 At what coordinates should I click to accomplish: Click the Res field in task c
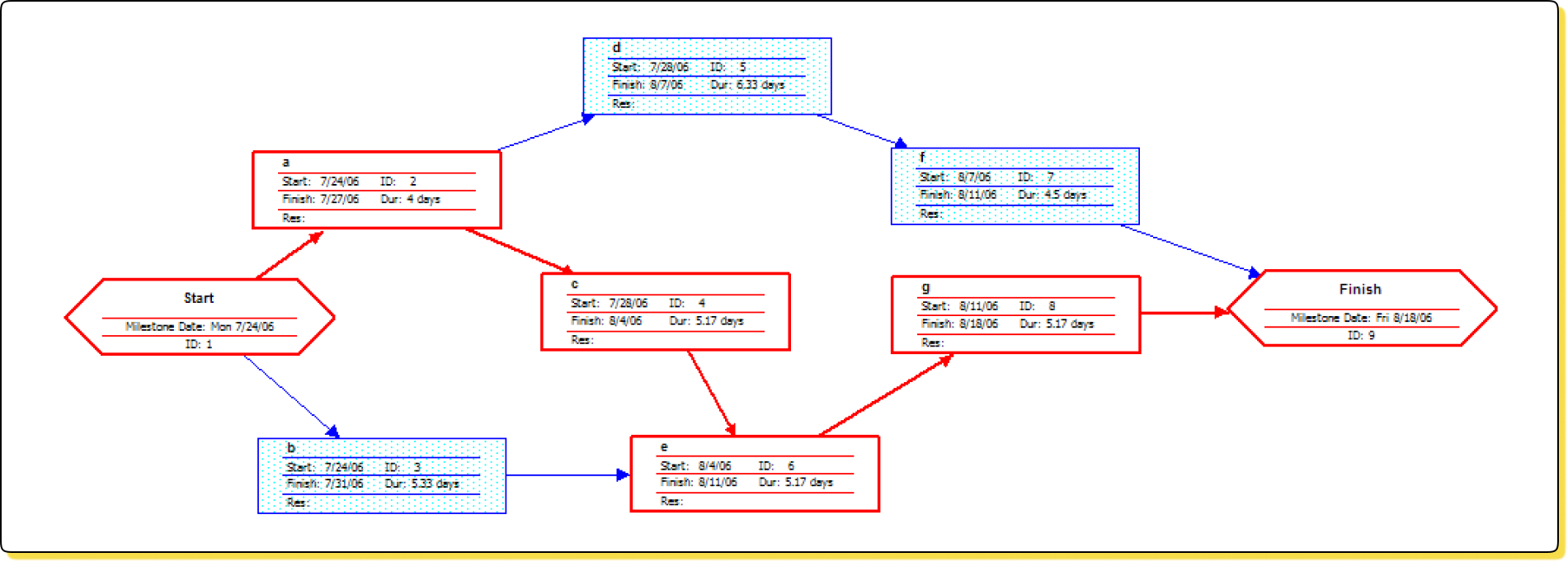click(x=582, y=340)
